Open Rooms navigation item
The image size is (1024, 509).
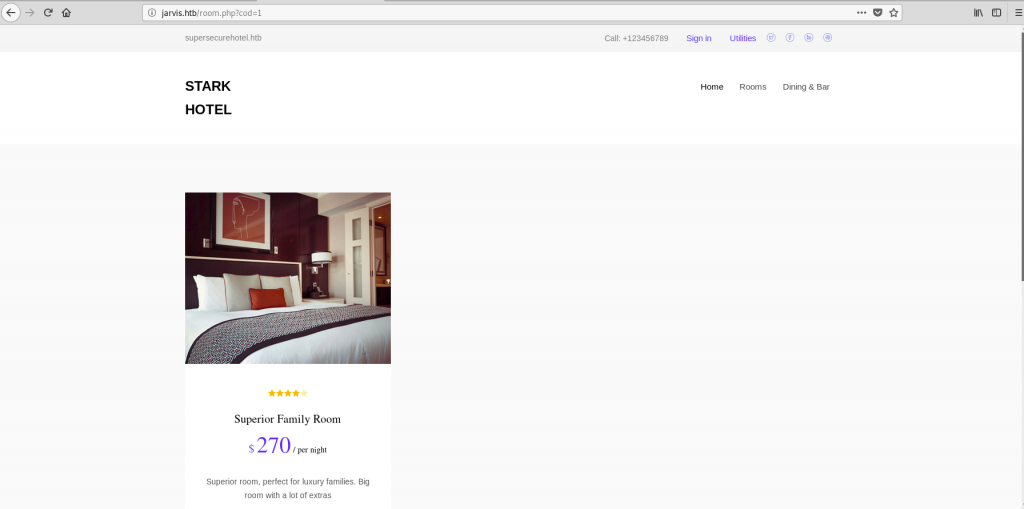(x=753, y=87)
